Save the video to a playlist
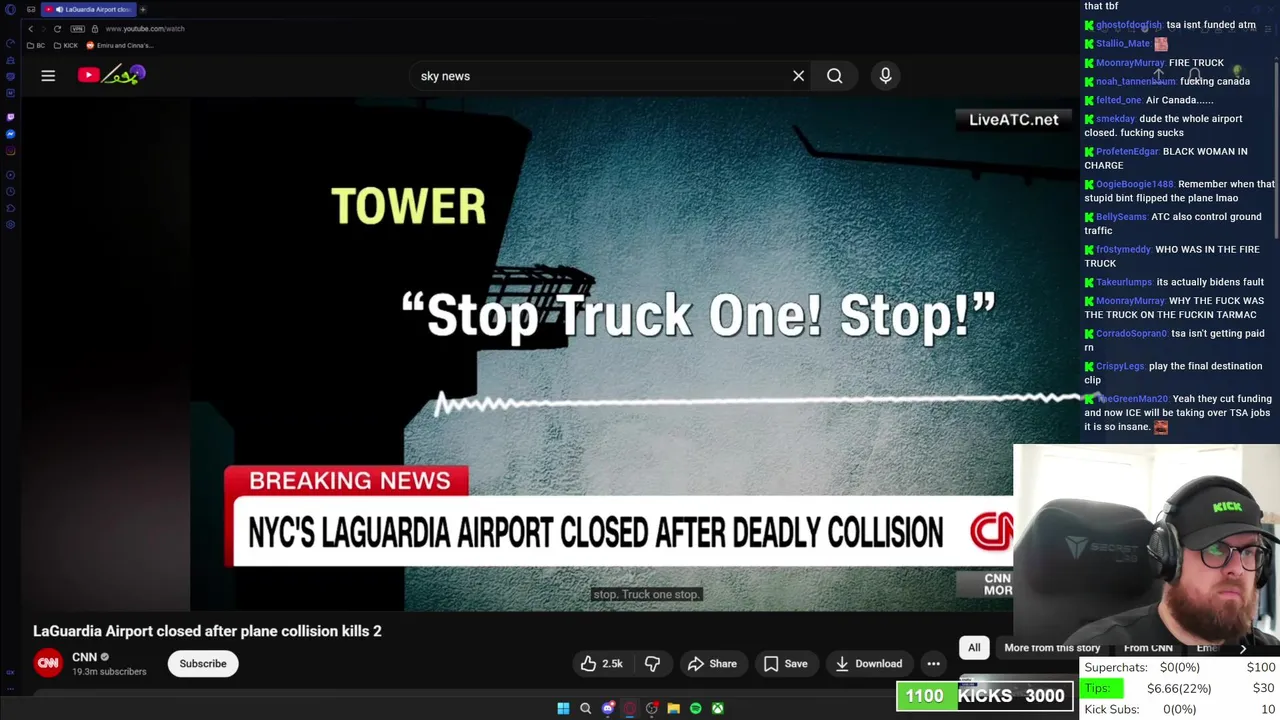Screen dimensions: 1280x720 [785, 663]
